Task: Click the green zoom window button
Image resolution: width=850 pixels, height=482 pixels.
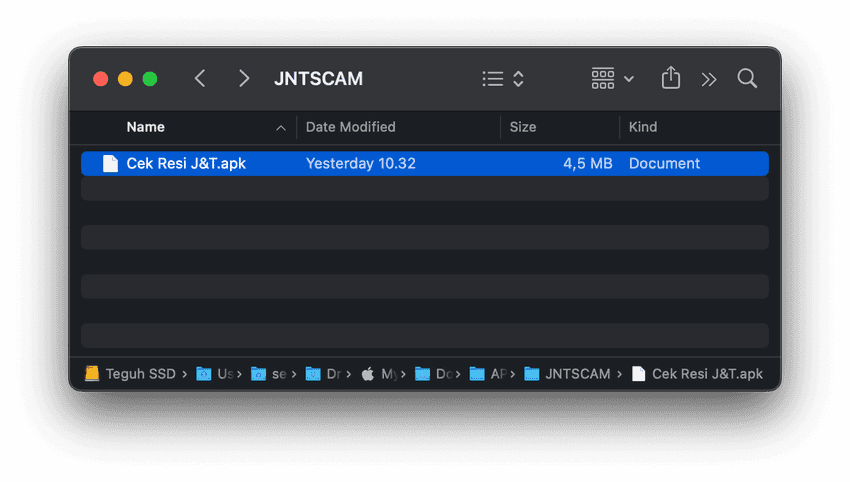Action: [x=150, y=79]
